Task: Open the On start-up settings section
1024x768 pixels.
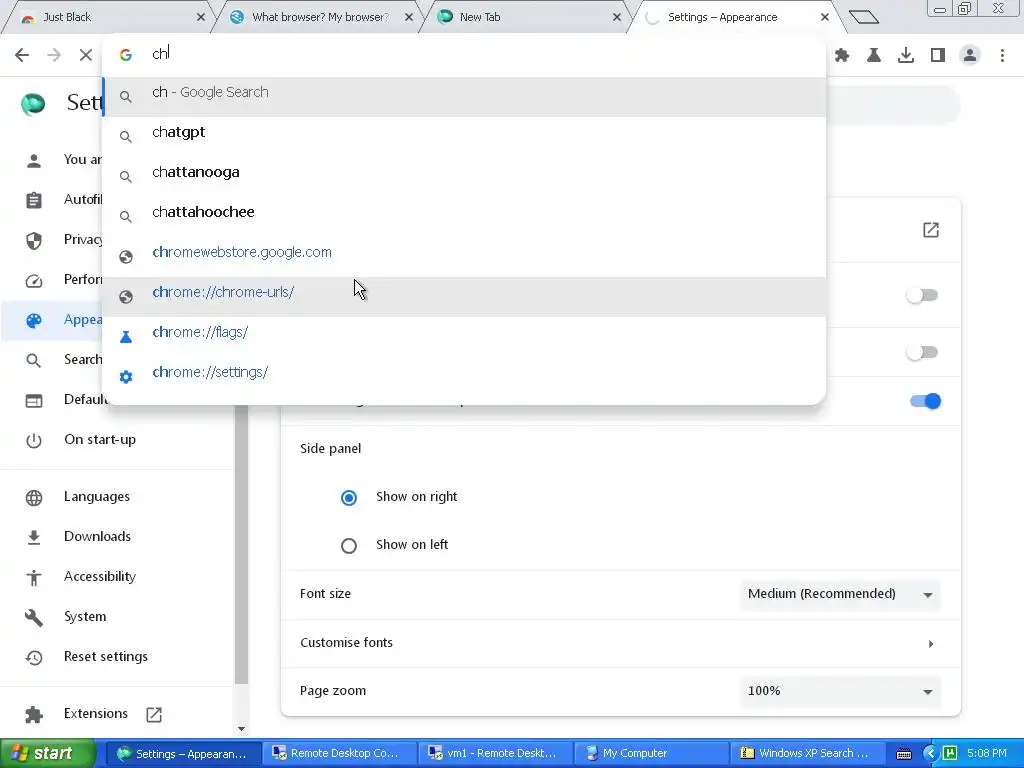Action: (100, 440)
